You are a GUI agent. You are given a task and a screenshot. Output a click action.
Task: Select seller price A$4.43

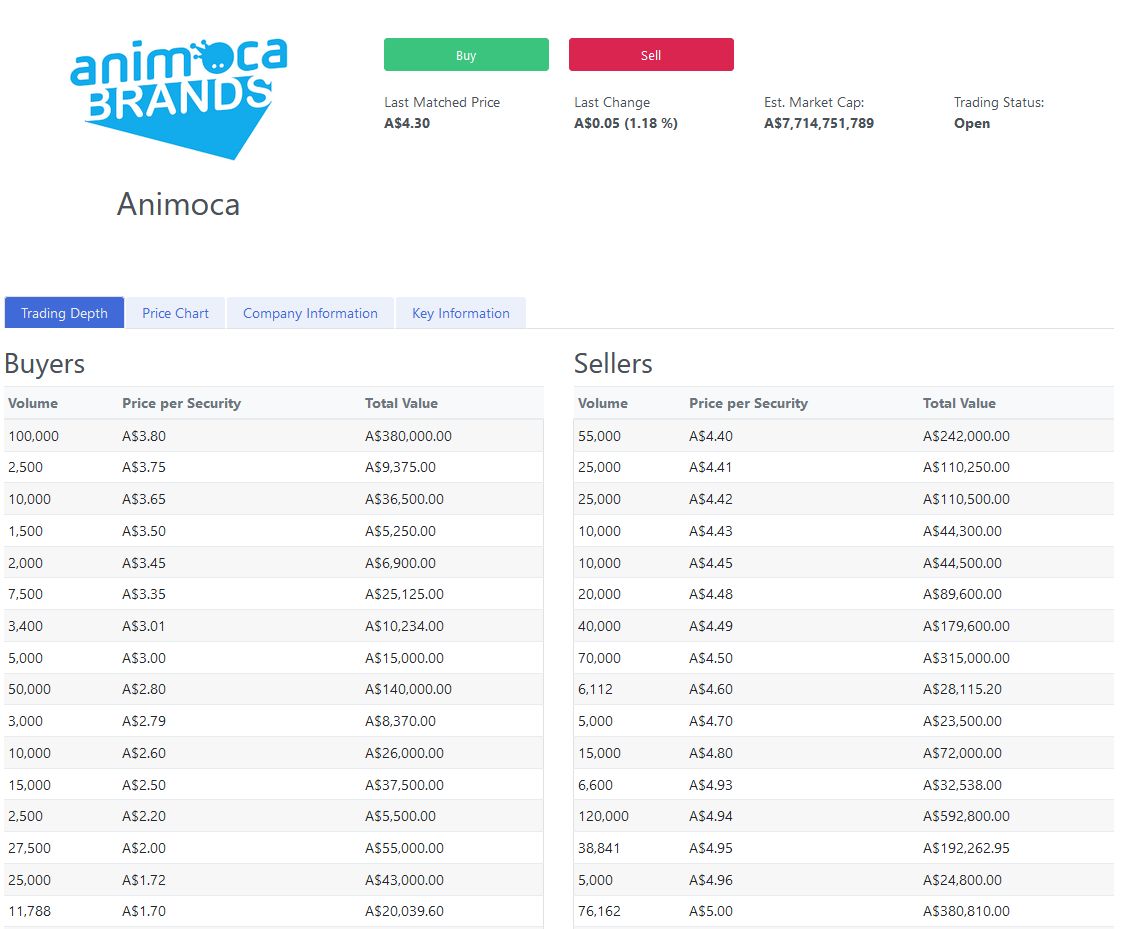(711, 531)
